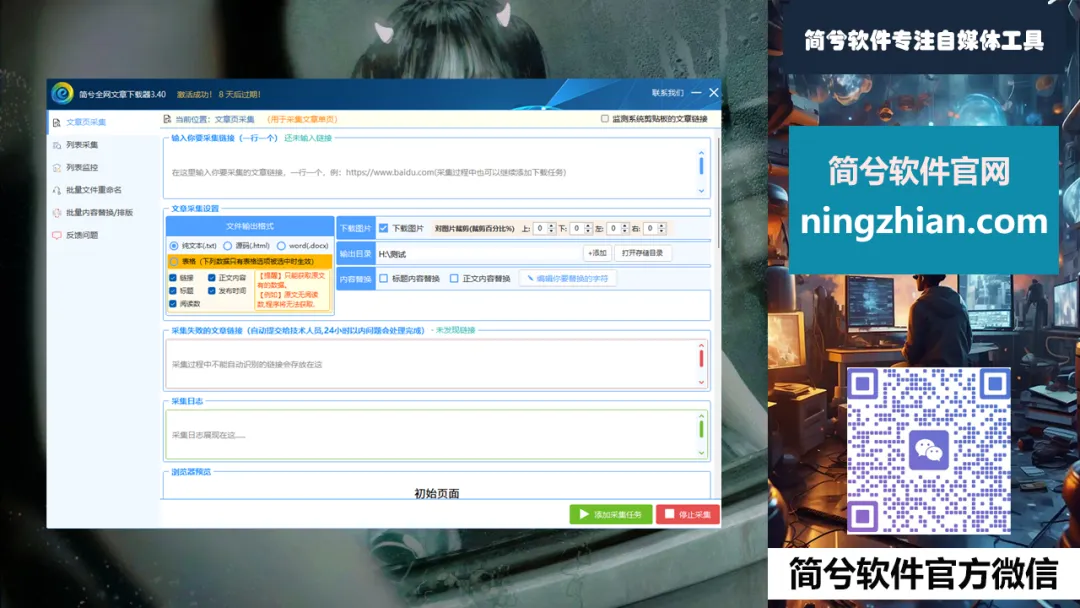
Task: Select the 源码(.html) output format
Action: pos(227,246)
